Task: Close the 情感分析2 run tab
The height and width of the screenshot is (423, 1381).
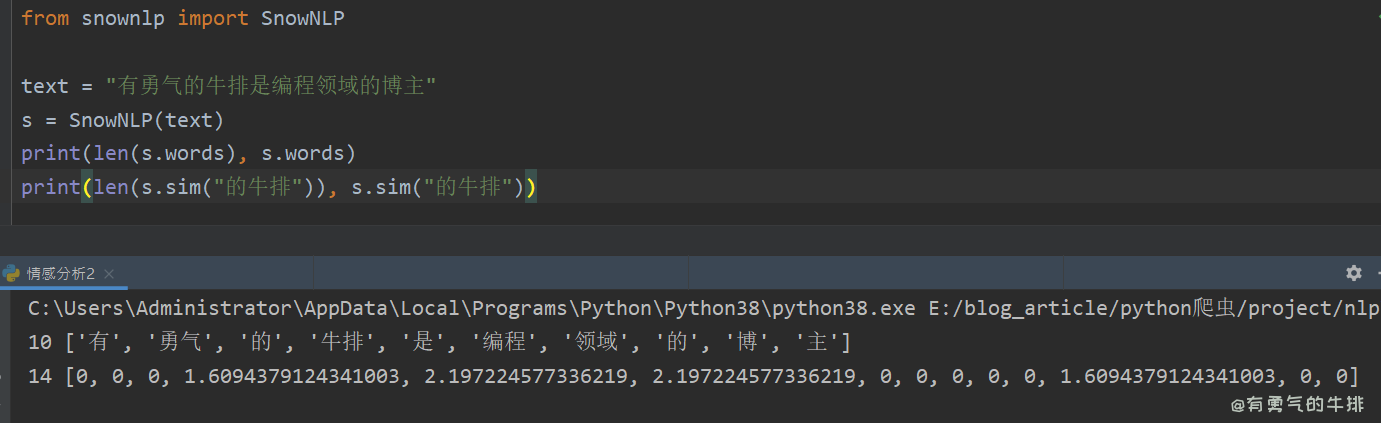Action: (x=109, y=274)
